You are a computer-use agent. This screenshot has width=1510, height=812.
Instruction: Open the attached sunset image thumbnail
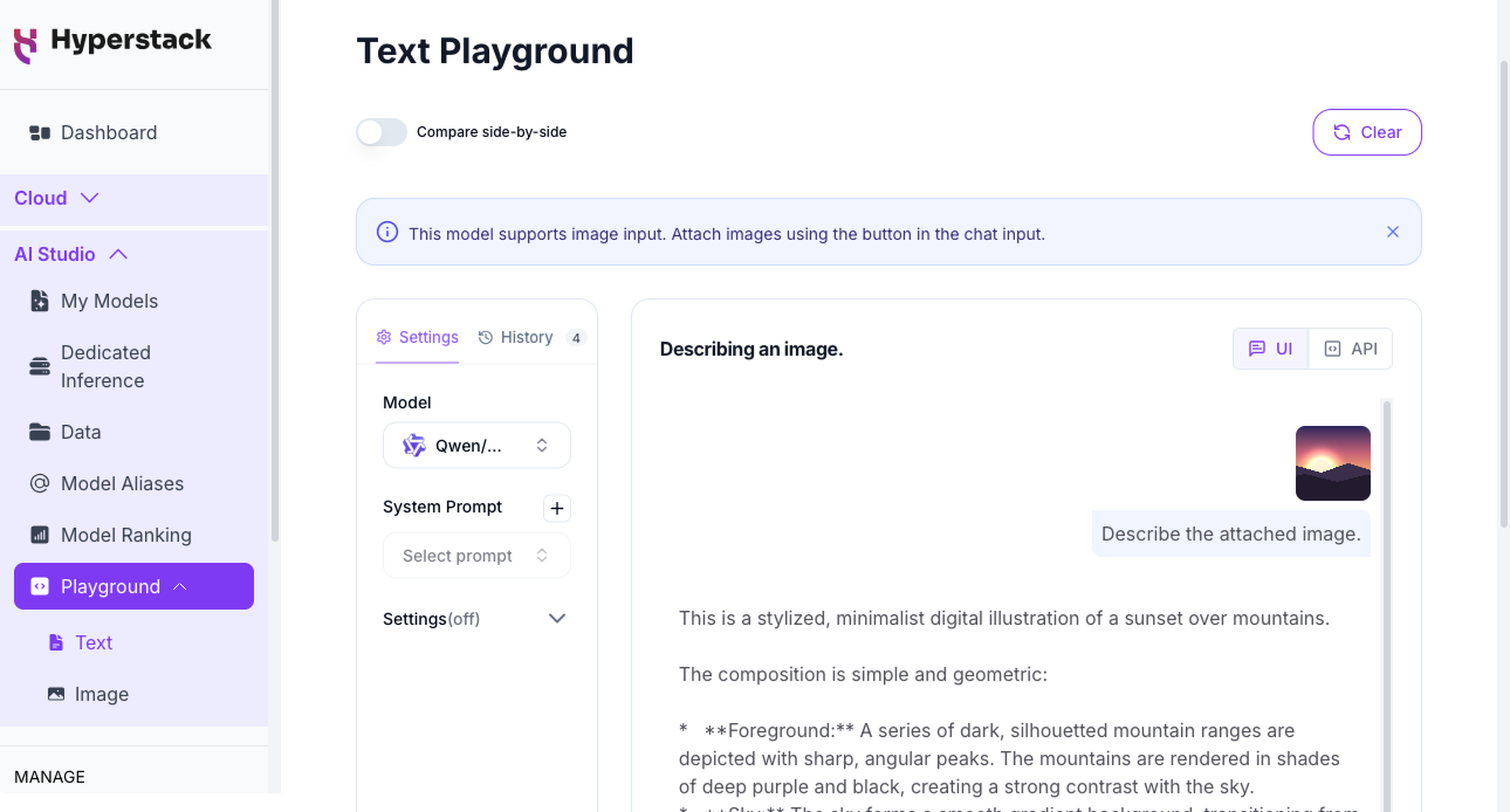(x=1332, y=463)
